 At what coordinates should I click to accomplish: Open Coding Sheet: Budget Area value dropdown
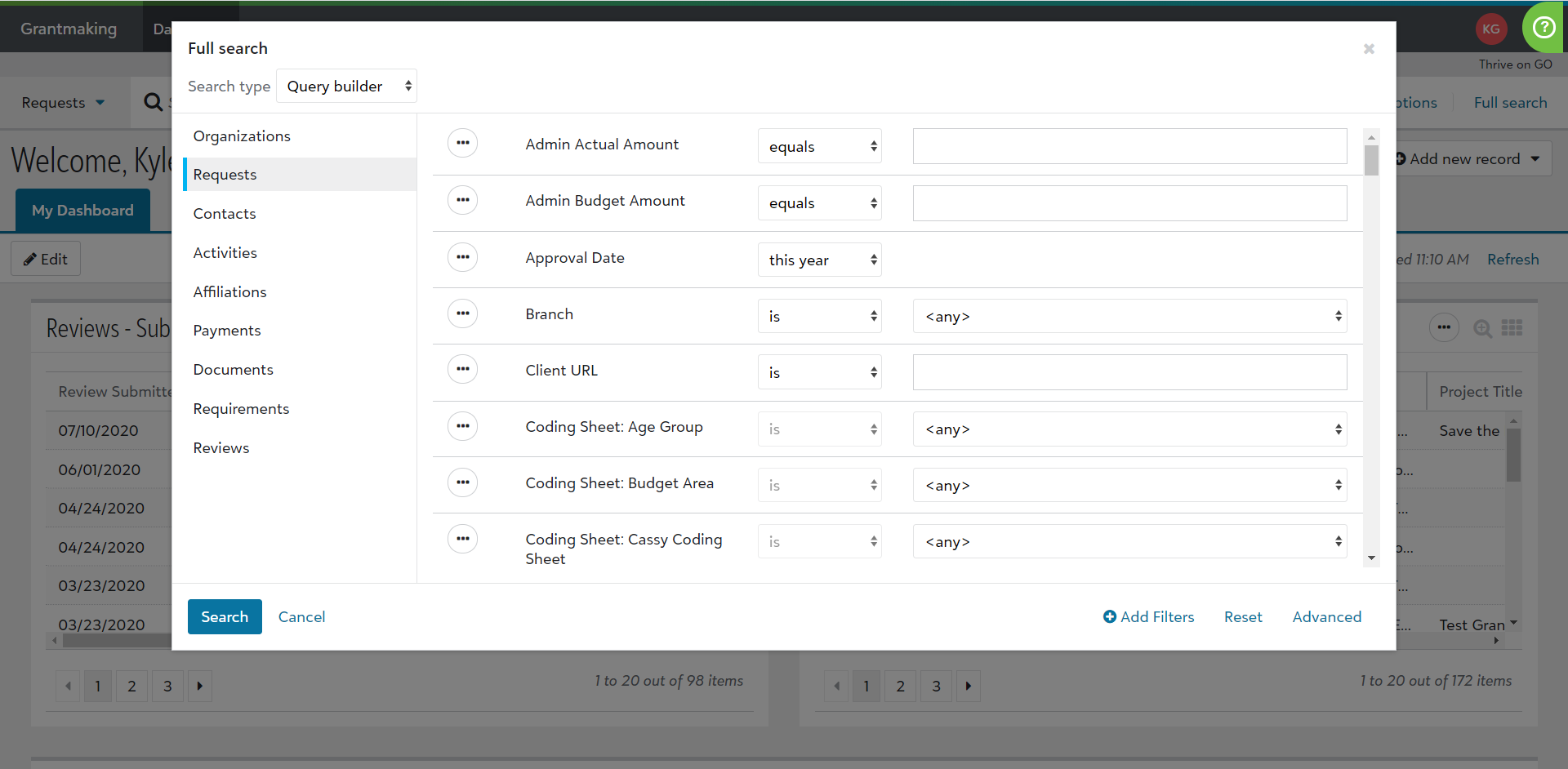pyautogui.click(x=1129, y=485)
